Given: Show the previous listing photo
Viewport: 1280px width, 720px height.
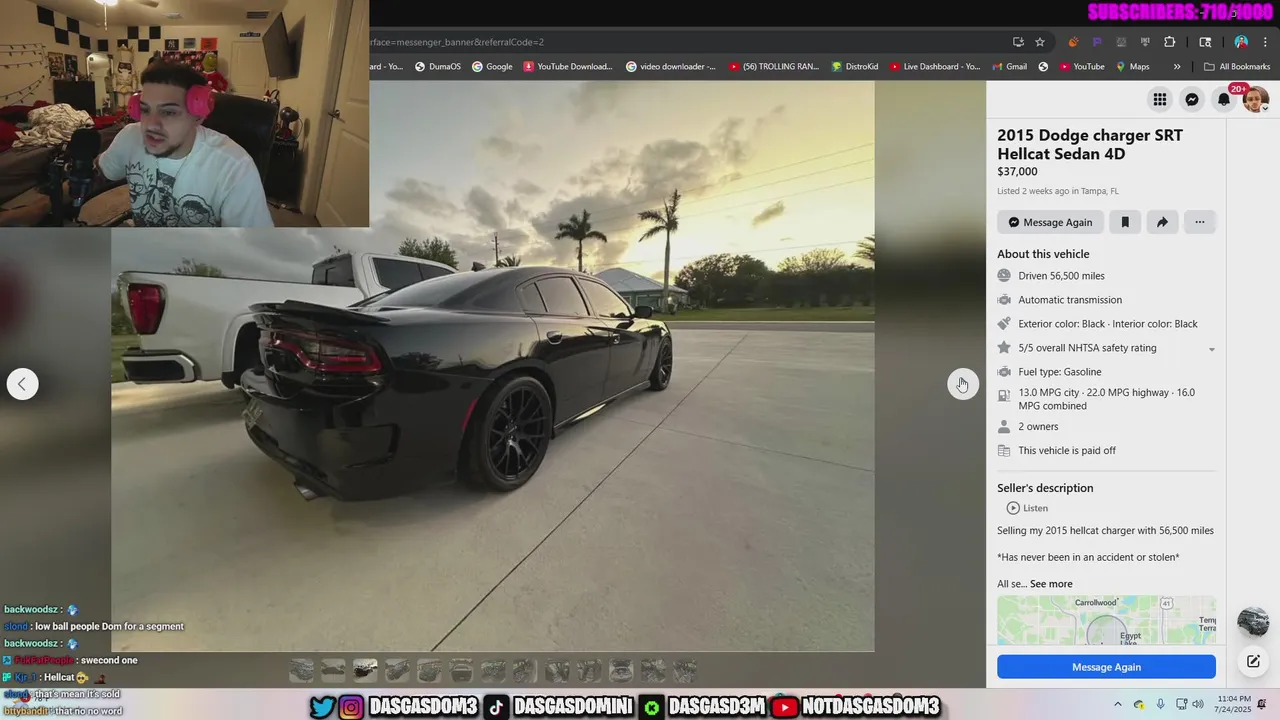Looking at the screenshot, I should tap(22, 384).
